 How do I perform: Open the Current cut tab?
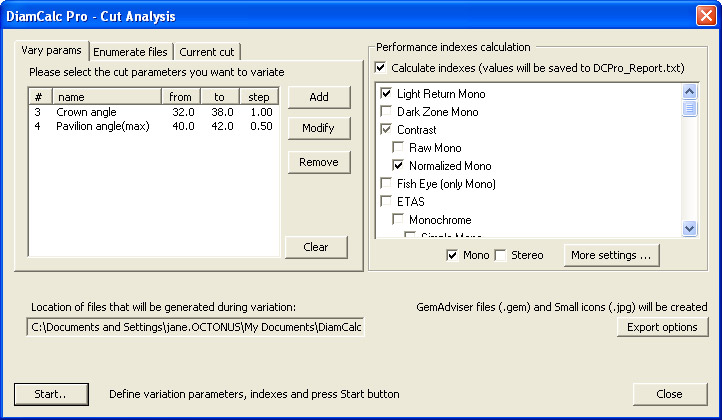[207, 52]
